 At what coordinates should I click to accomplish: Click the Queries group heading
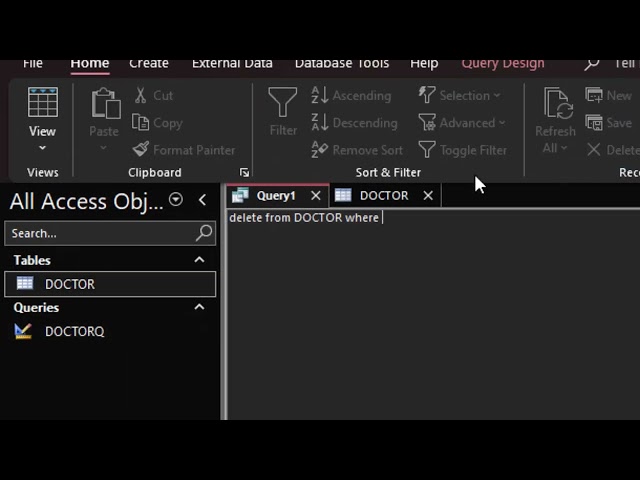[36, 307]
